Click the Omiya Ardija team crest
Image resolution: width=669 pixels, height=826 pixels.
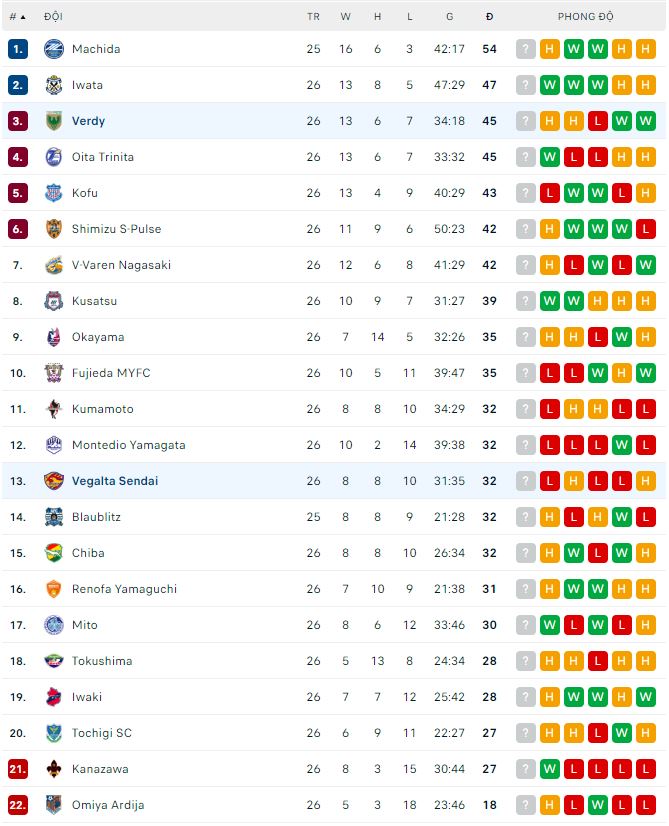click(54, 805)
